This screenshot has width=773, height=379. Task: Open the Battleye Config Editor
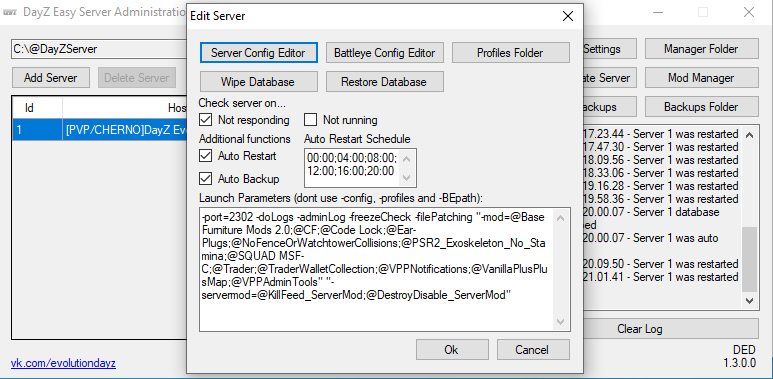click(385, 53)
